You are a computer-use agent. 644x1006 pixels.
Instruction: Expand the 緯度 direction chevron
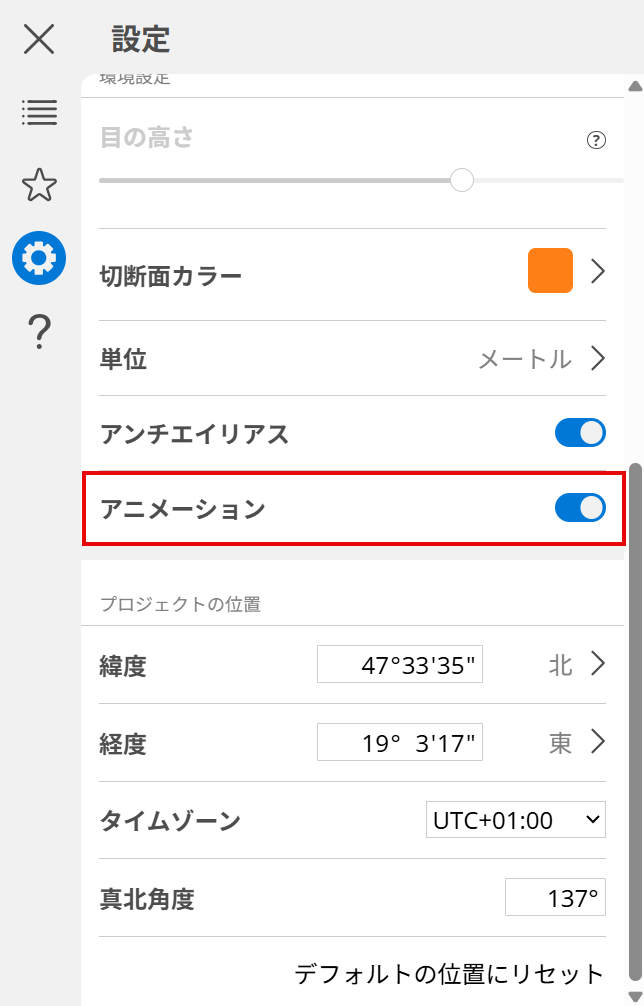[x=598, y=664]
